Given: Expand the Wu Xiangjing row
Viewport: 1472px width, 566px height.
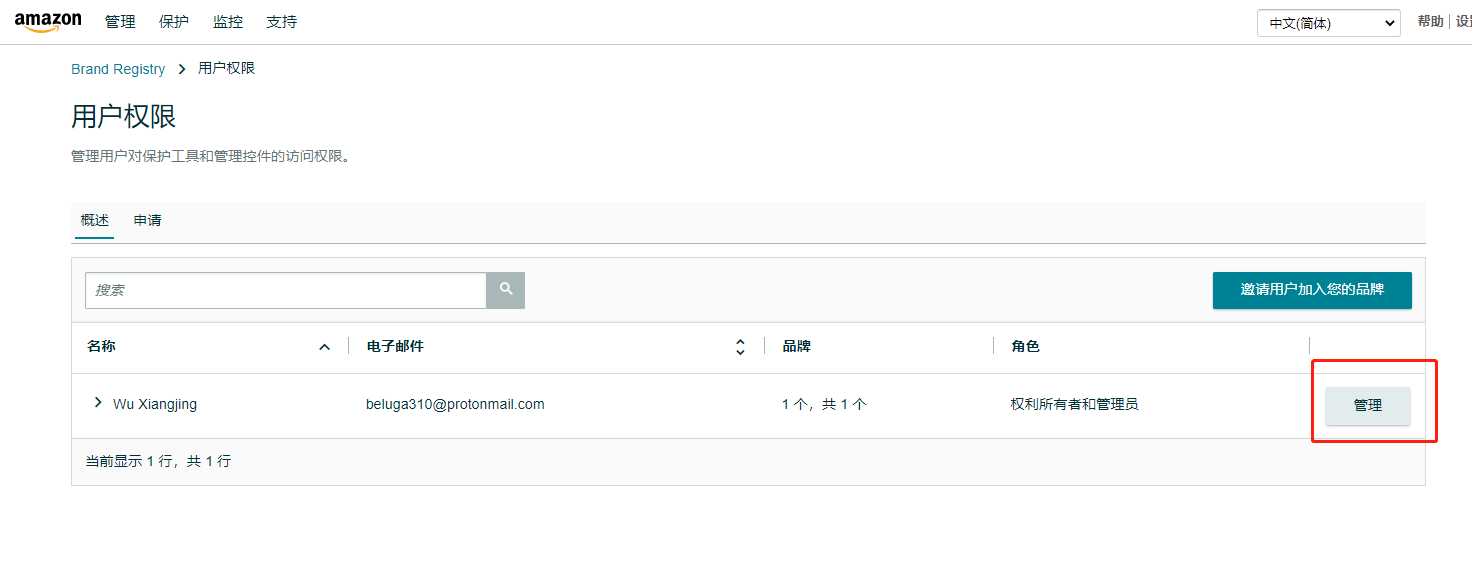Looking at the screenshot, I should point(98,403).
